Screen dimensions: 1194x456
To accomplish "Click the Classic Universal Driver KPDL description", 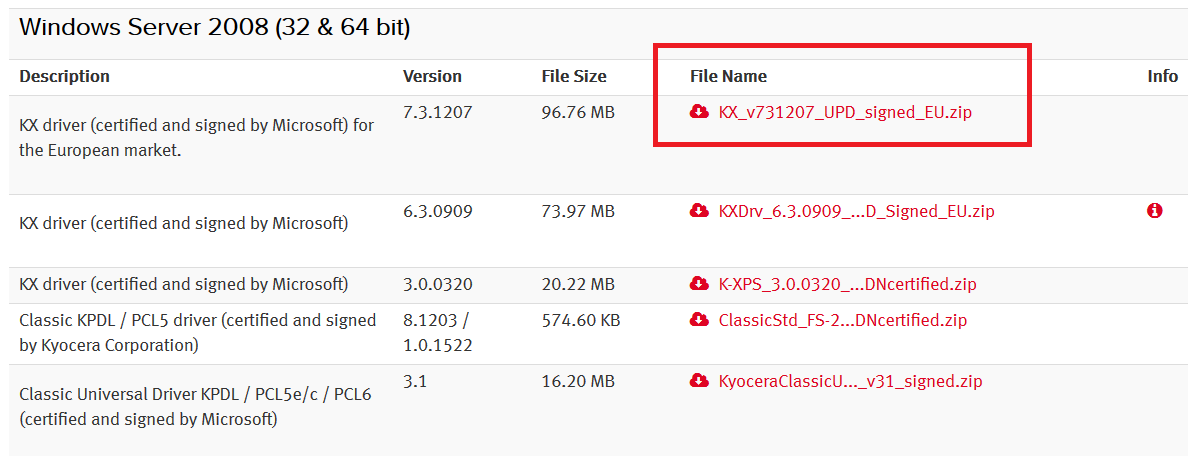I will 196,407.
